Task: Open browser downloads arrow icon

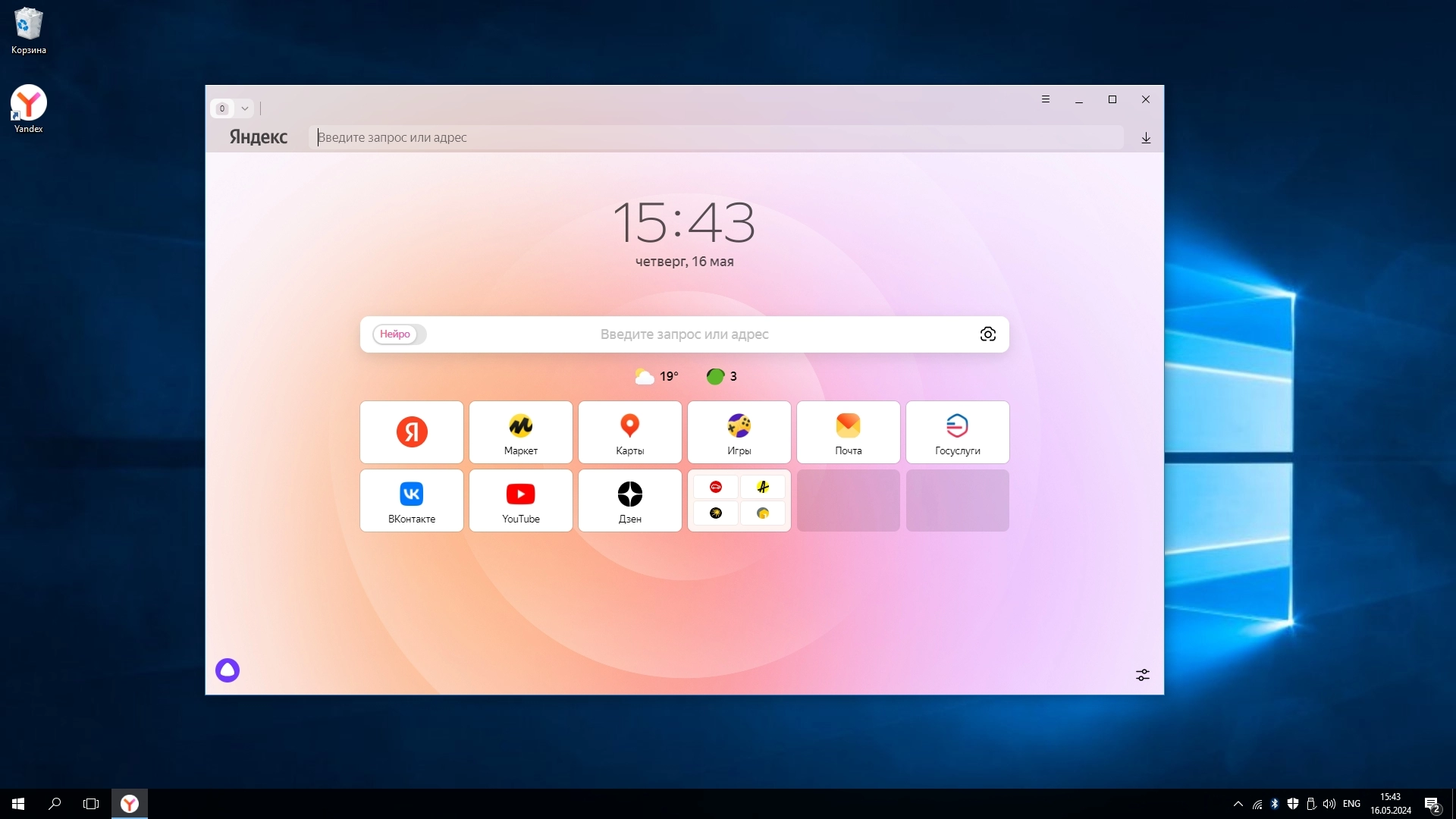Action: pos(1146,138)
